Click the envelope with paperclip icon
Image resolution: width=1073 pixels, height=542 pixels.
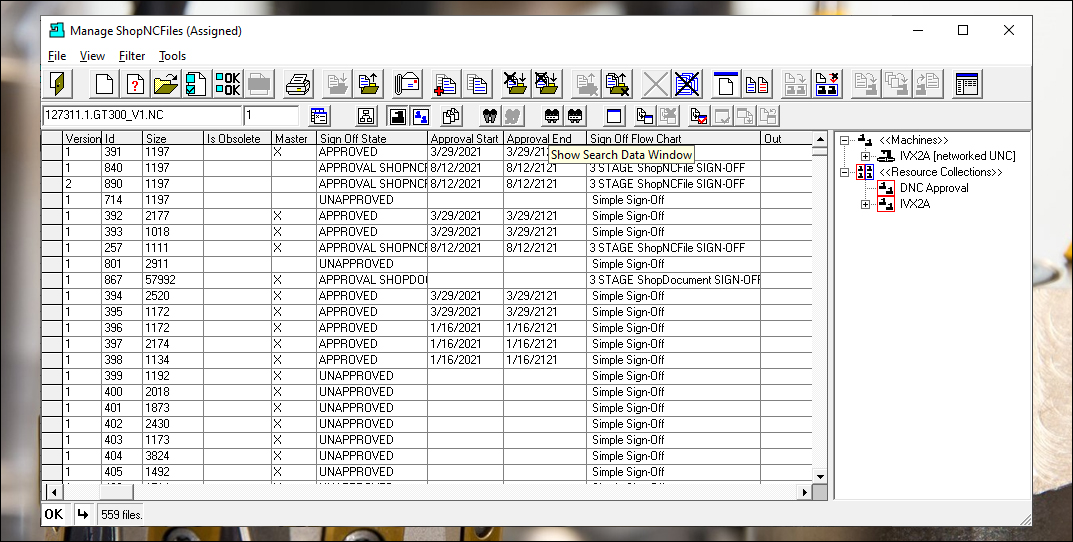point(407,84)
